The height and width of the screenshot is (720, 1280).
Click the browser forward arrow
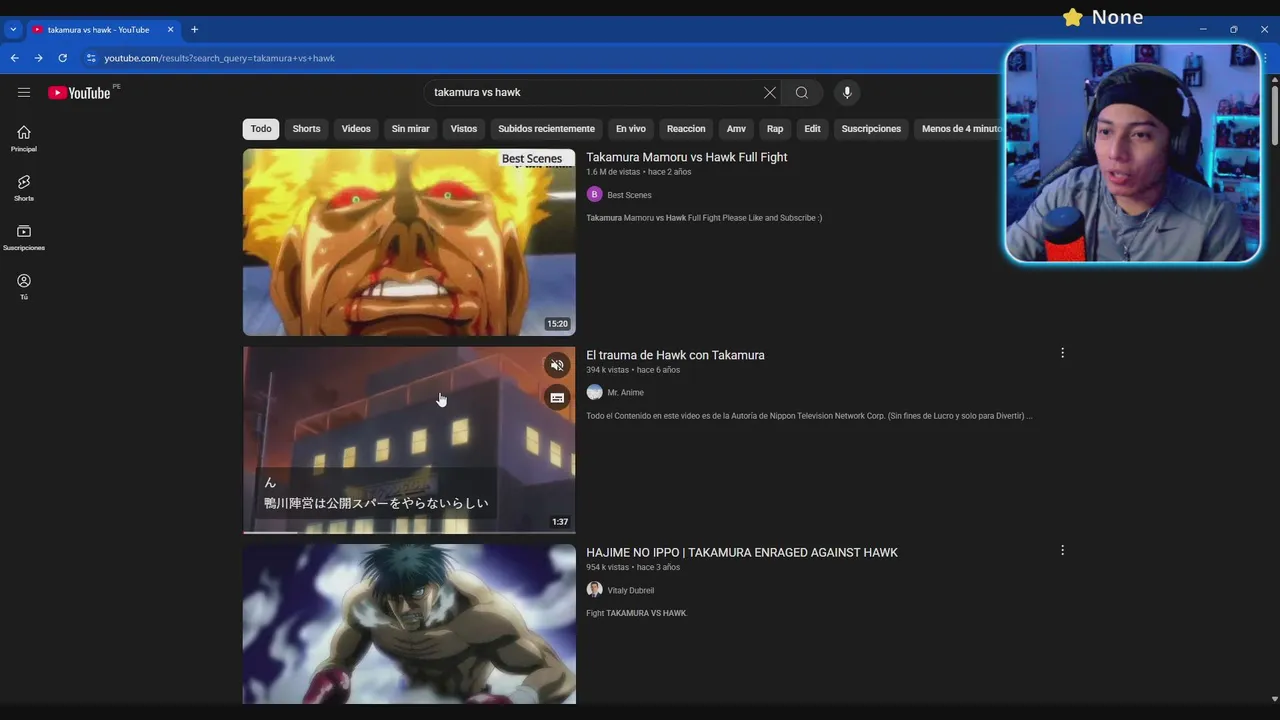tap(38, 58)
